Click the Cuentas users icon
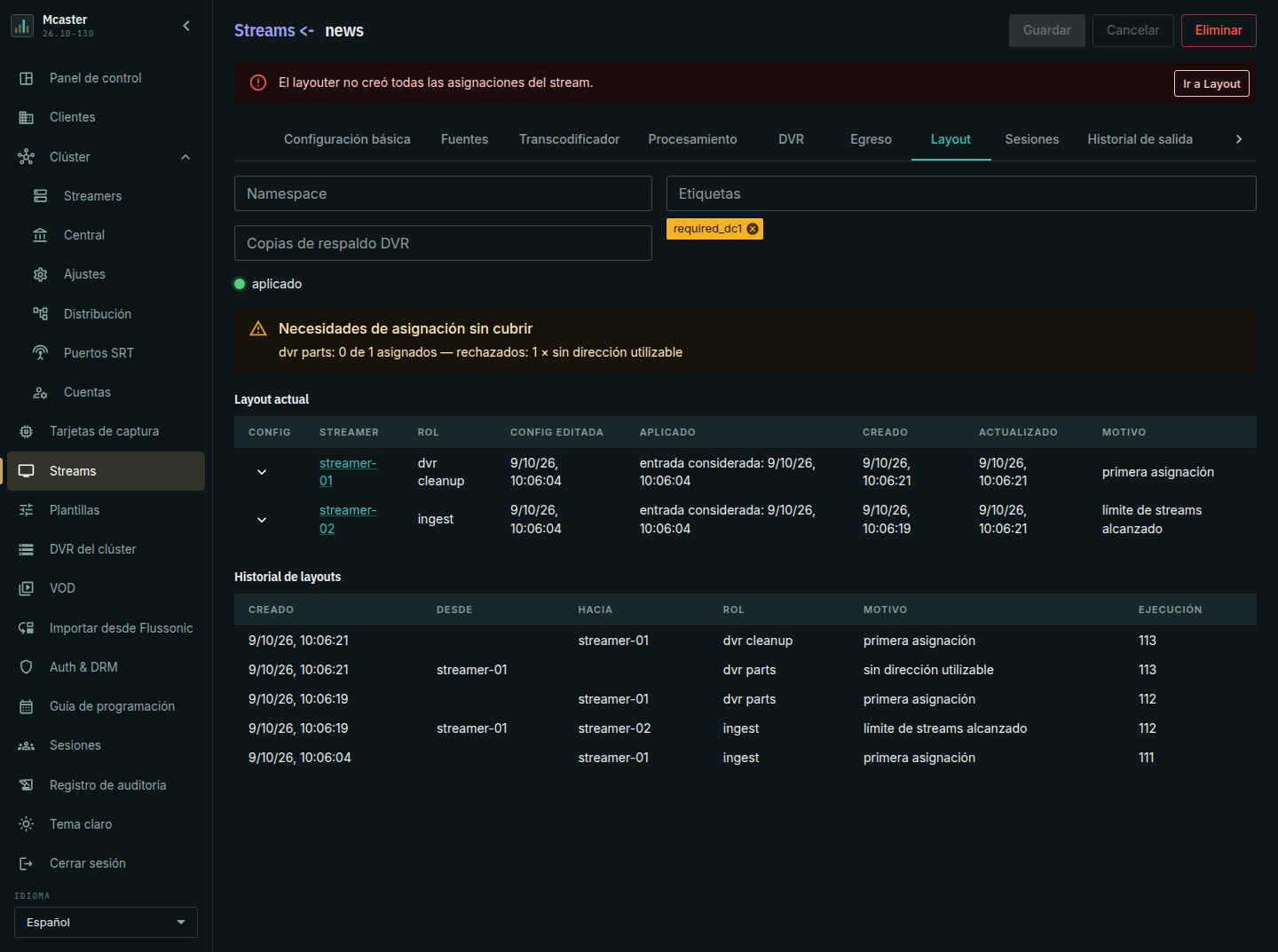1278x952 pixels. coord(41,392)
